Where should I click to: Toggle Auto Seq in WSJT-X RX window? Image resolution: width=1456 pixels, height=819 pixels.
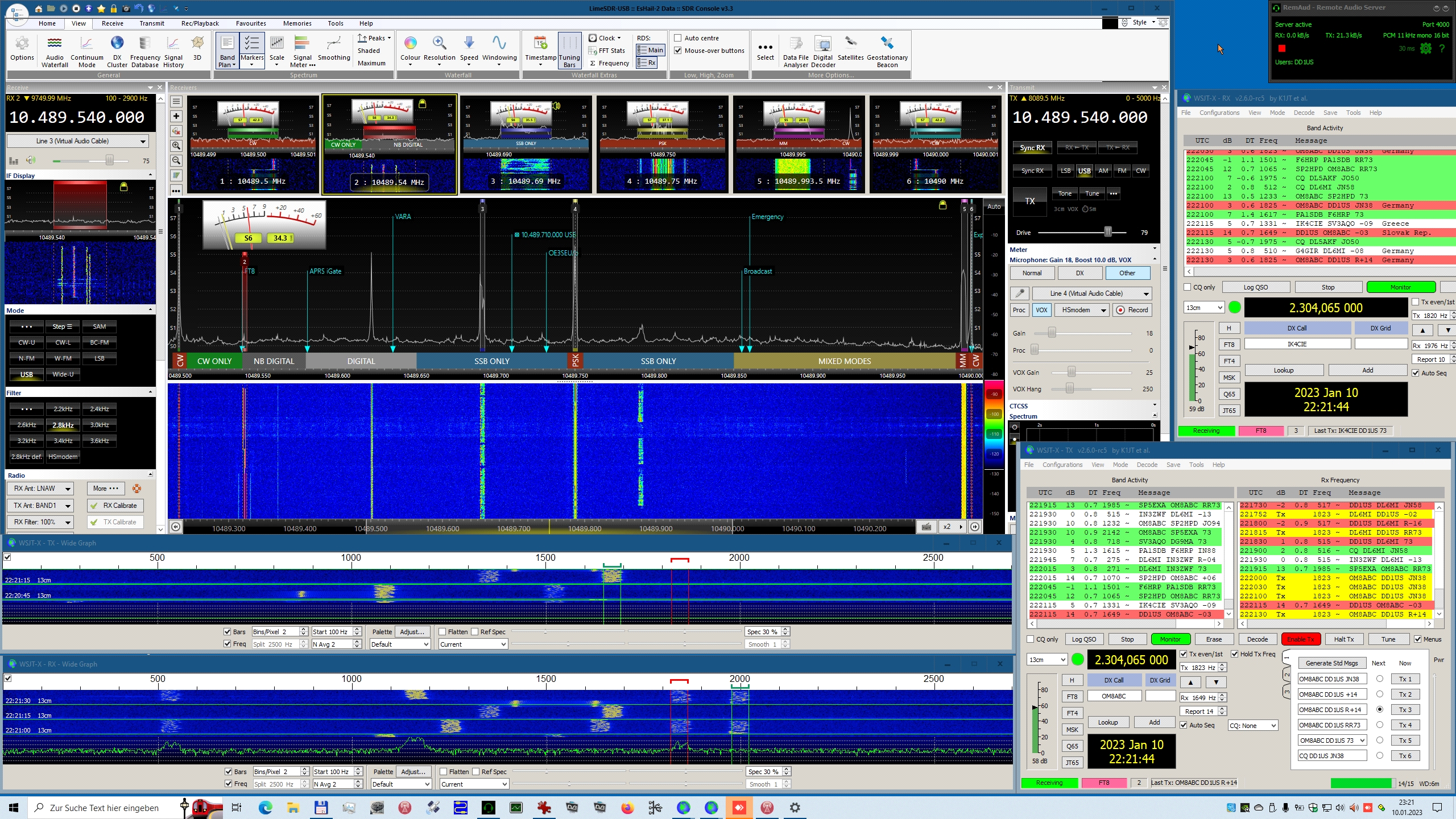1416,373
